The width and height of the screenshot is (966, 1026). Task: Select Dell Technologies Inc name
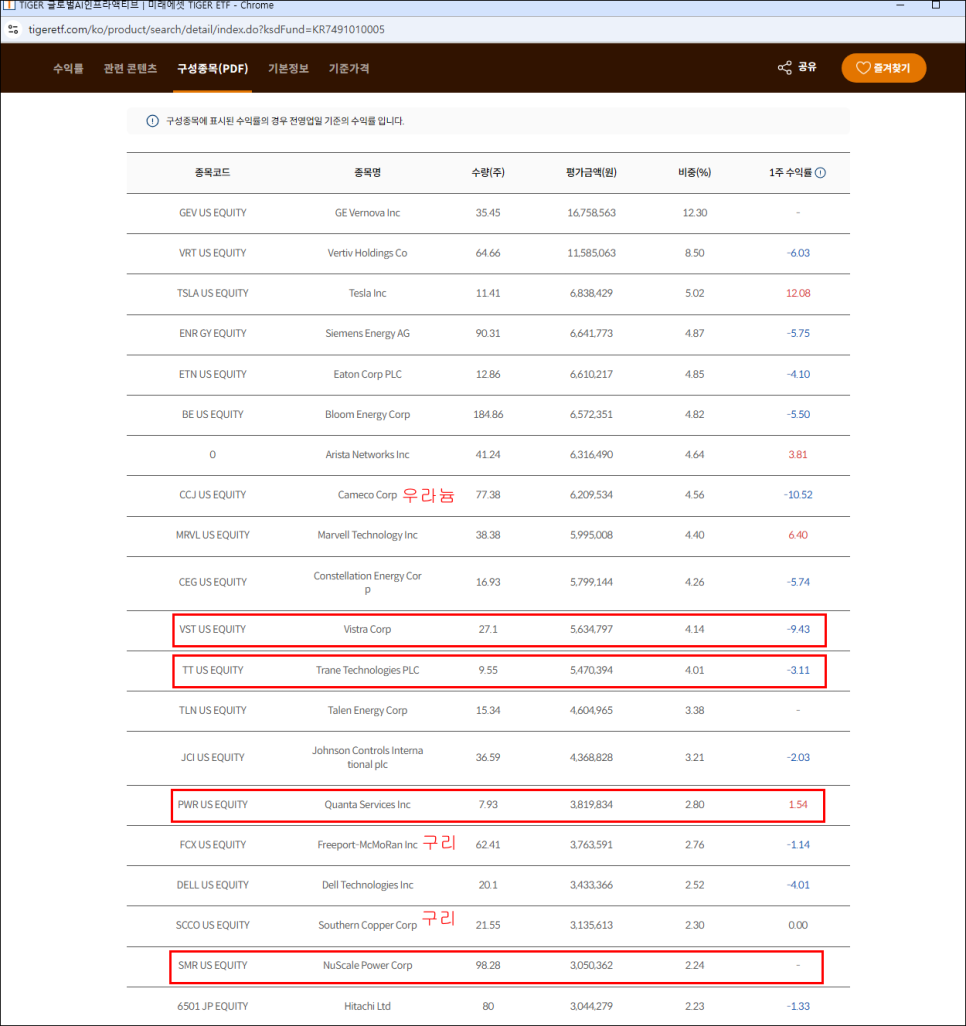pyautogui.click(x=367, y=885)
